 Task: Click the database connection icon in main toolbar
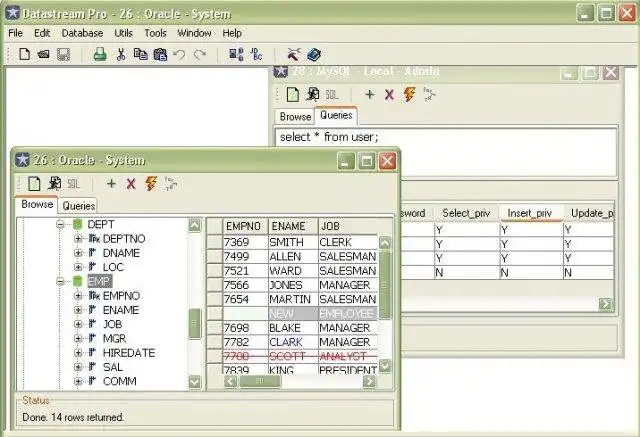tap(236, 54)
